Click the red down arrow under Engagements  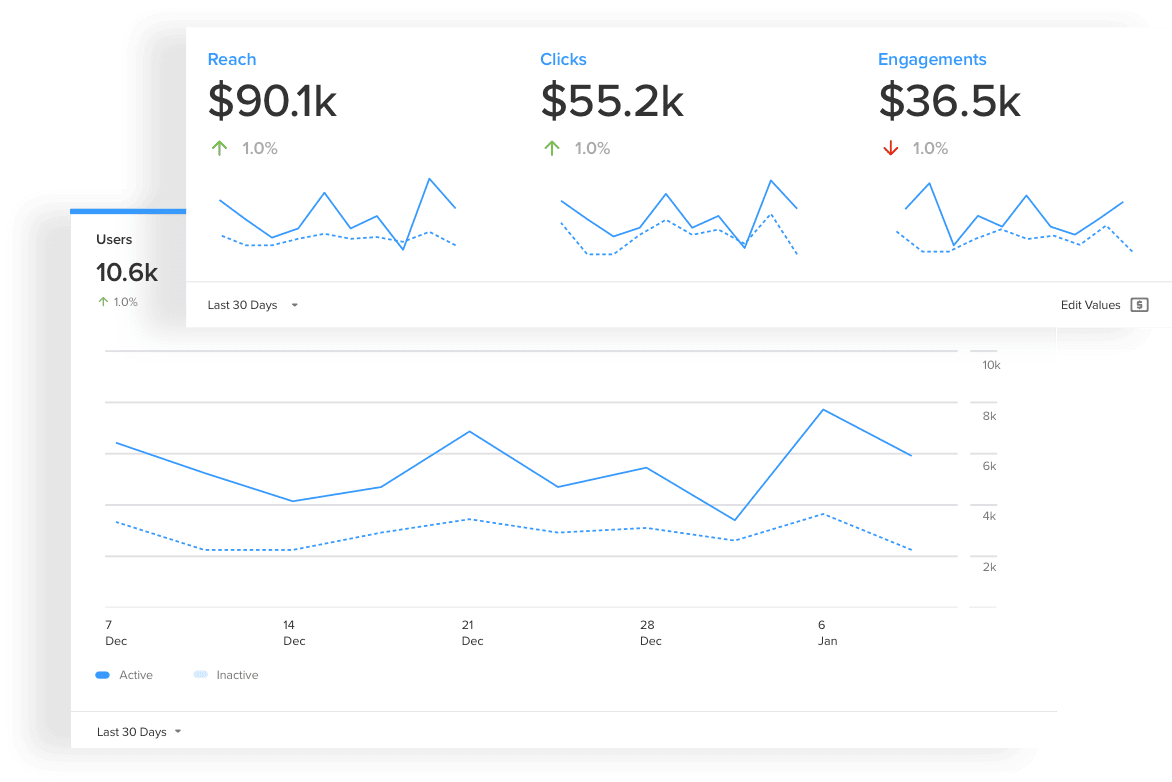(890, 148)
